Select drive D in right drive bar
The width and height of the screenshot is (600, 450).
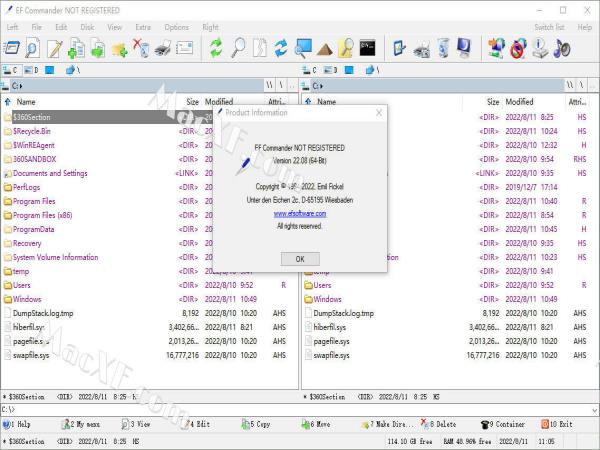[x=331, y=70]
